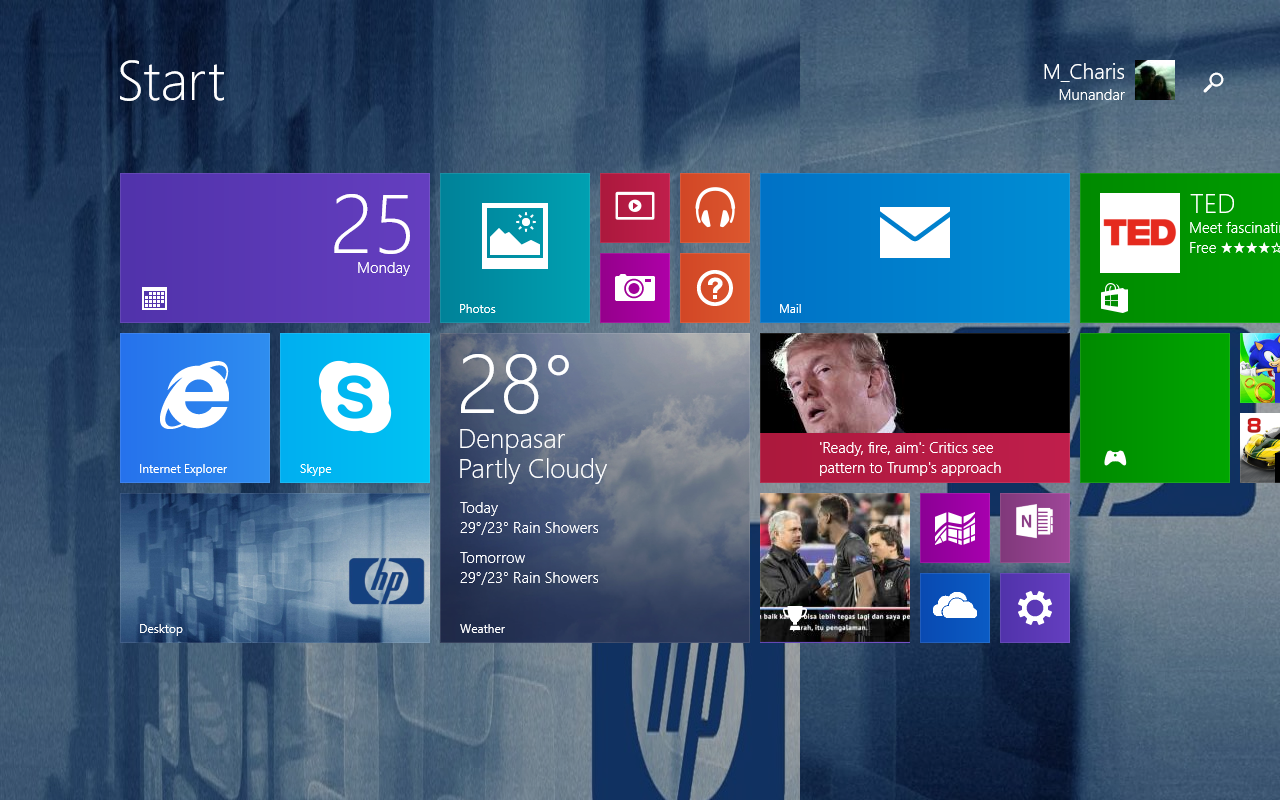Open the Camera app tile
This screenshot has height=800, width=1280.
[635, 288]
